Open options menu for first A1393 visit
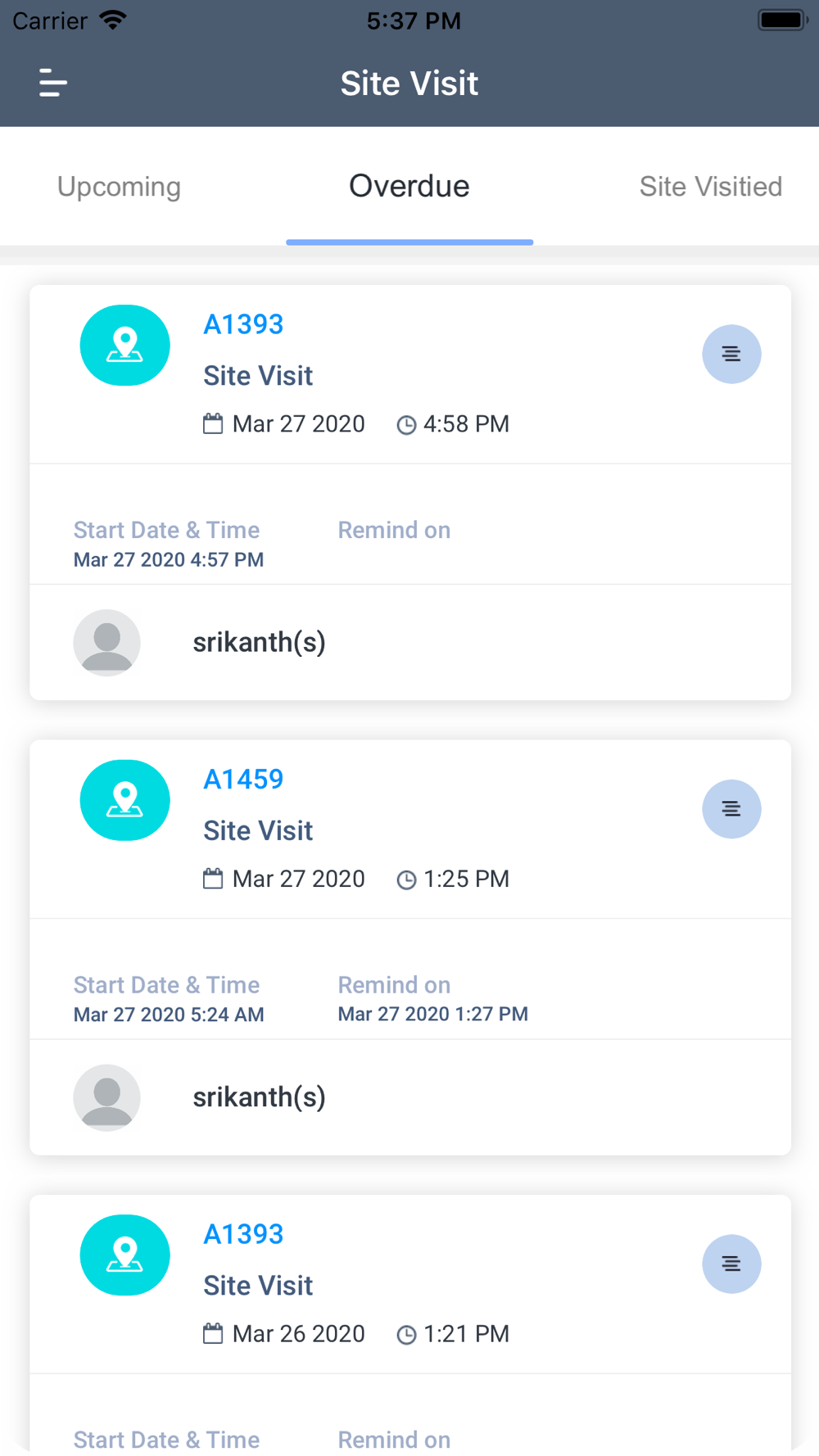 731,354
